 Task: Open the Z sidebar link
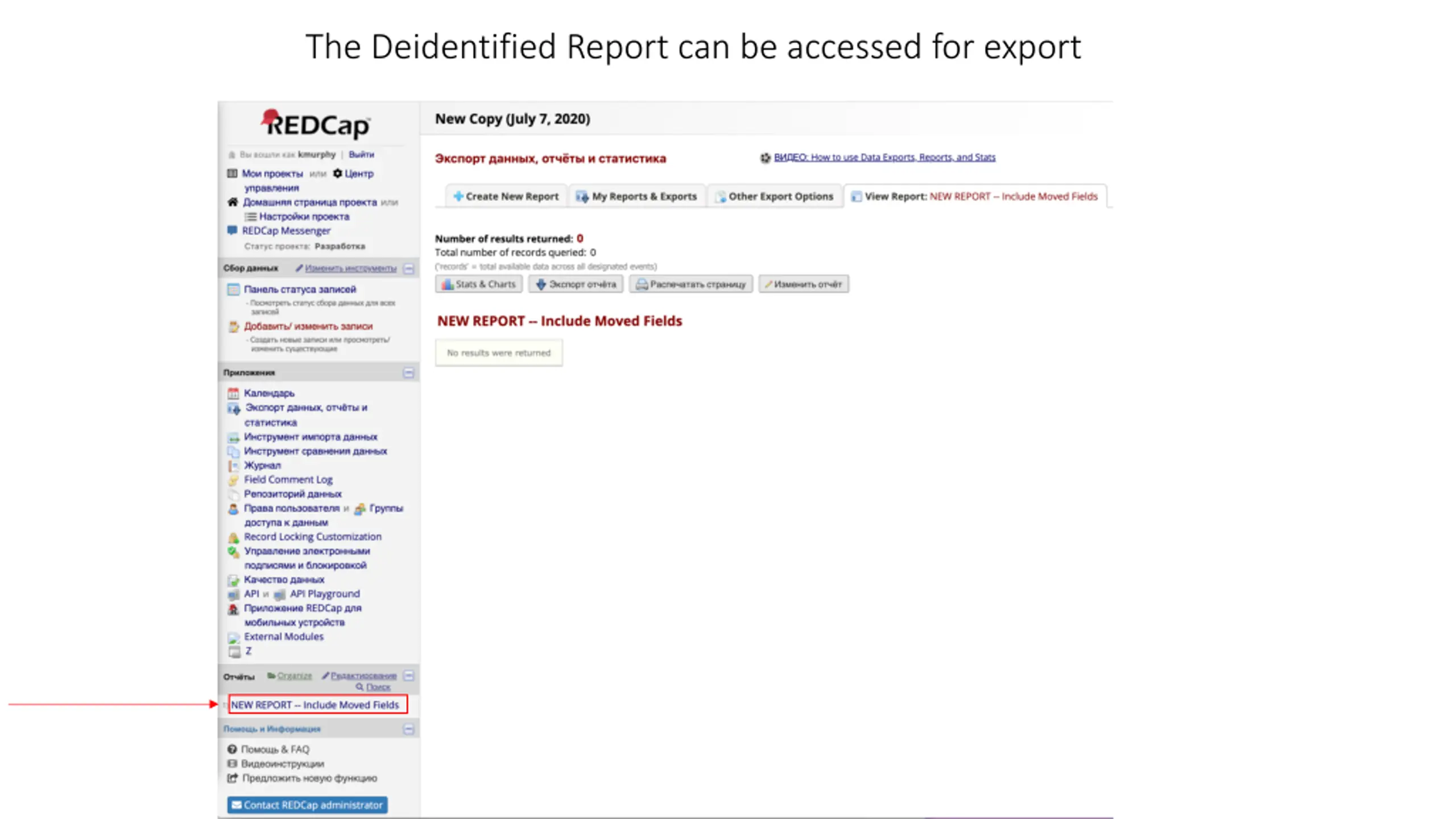click(248, 651)
